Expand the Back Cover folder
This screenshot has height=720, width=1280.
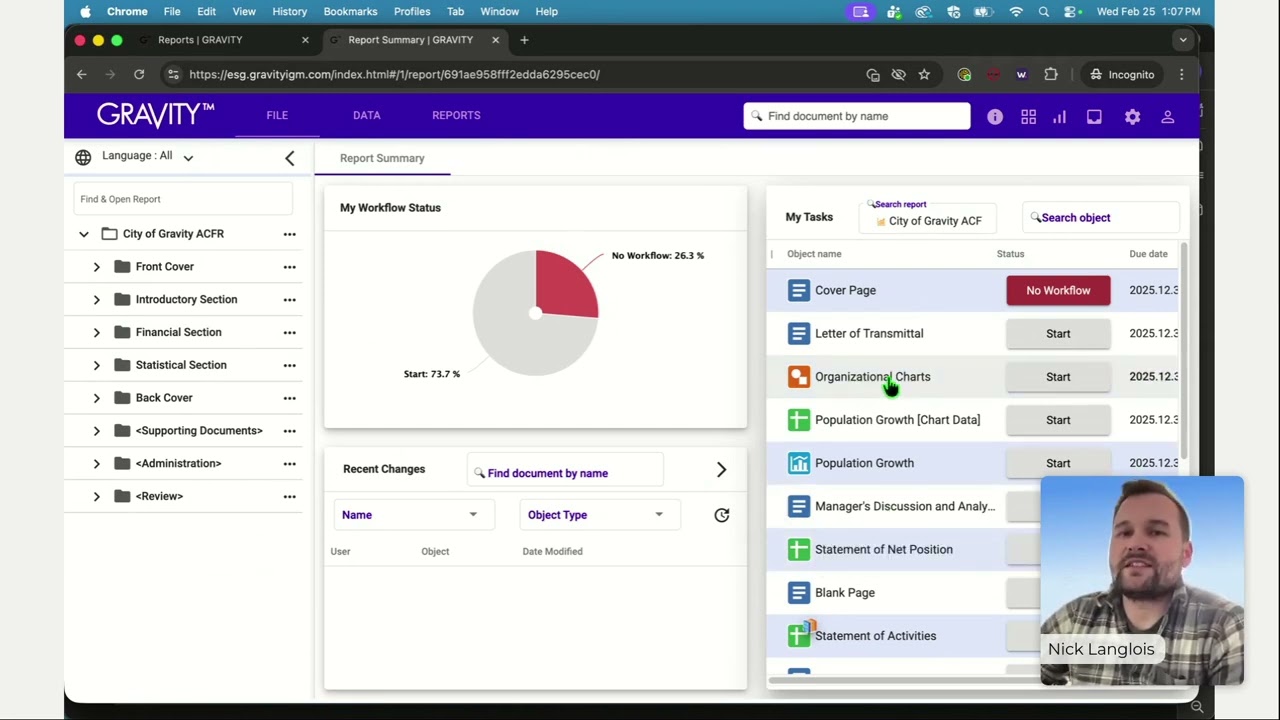pyautogui.click(x=96, y=398)
